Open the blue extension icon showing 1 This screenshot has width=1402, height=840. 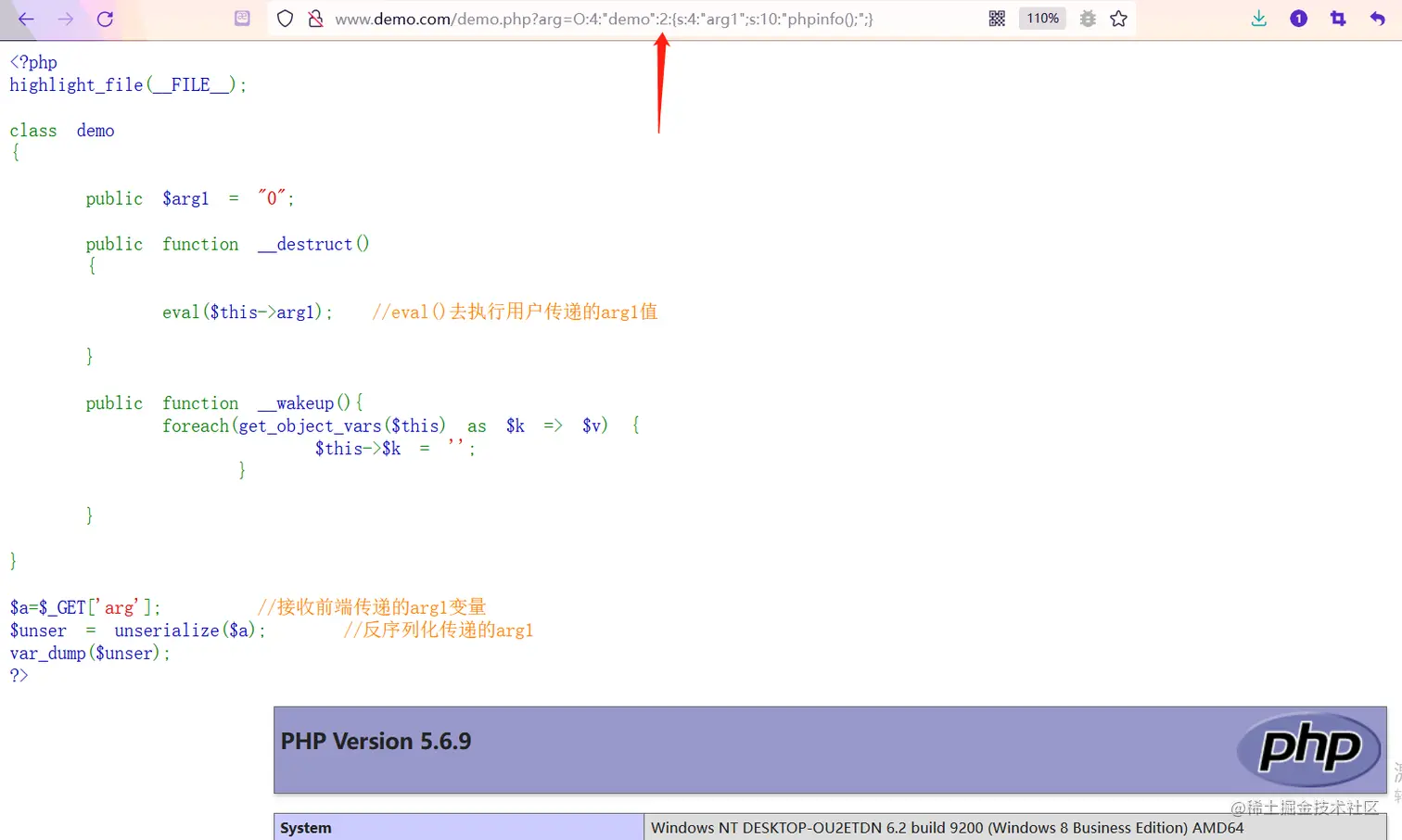[1298, 19]
